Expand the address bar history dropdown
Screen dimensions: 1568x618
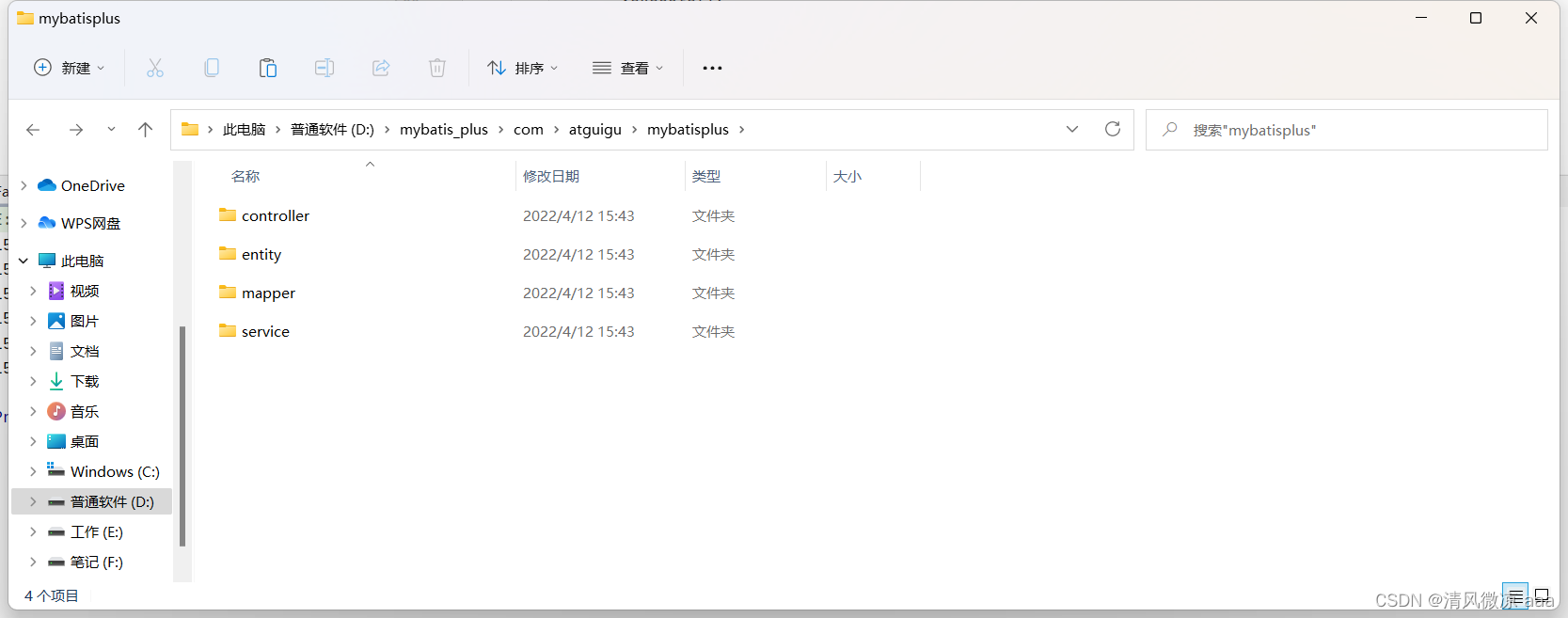click(1072, 129)
